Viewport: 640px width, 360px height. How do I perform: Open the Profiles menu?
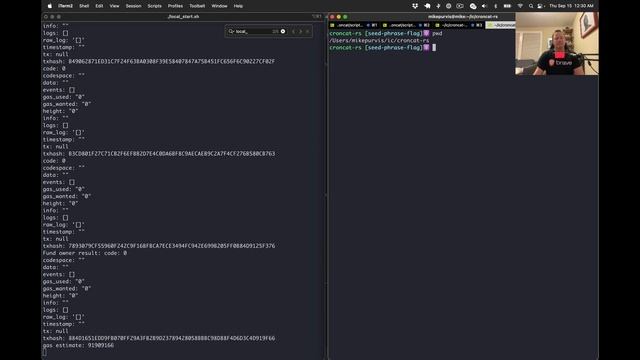click(x=176, y=6)
